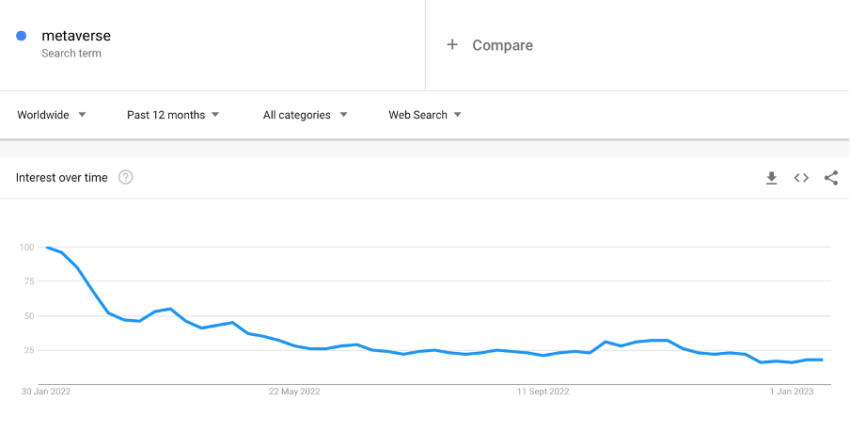Click the 22 May 2022 axis label
Image resolution: width=850 pixels, height=448 pixels.
point(294,392)
